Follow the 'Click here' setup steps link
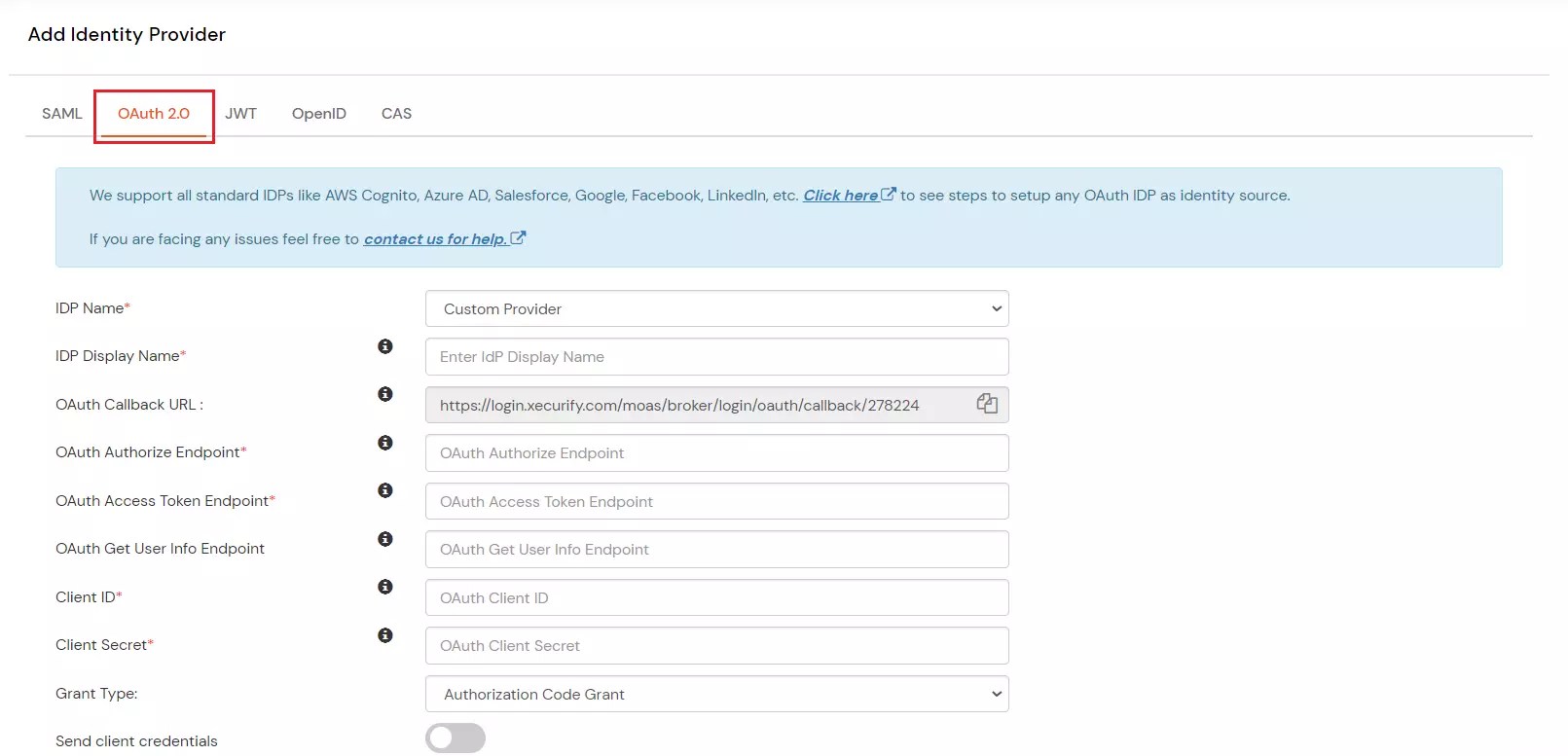The image size is (1568, 756). click(x=841, y=196)
